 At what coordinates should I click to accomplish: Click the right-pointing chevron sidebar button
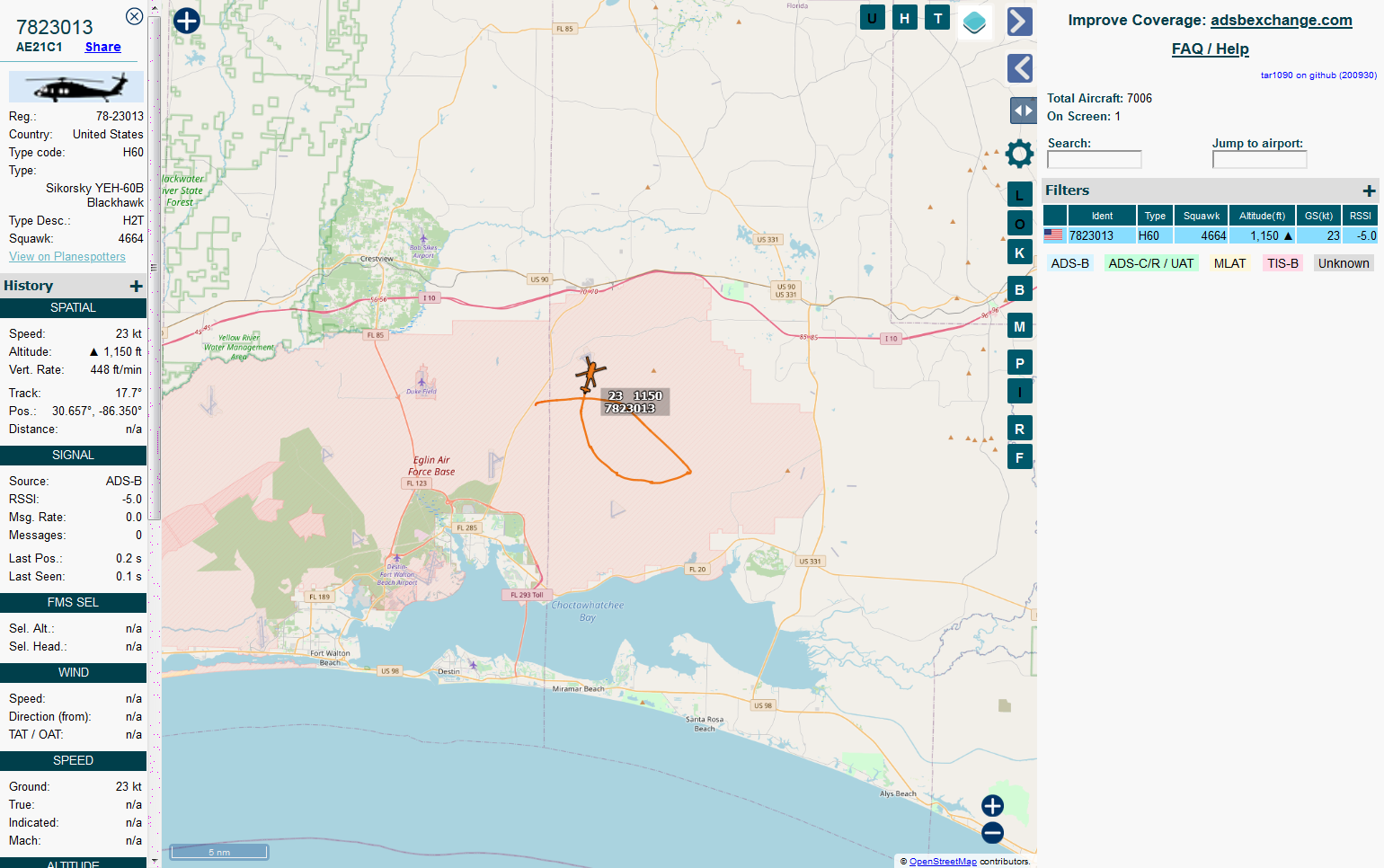[1020, 22]
